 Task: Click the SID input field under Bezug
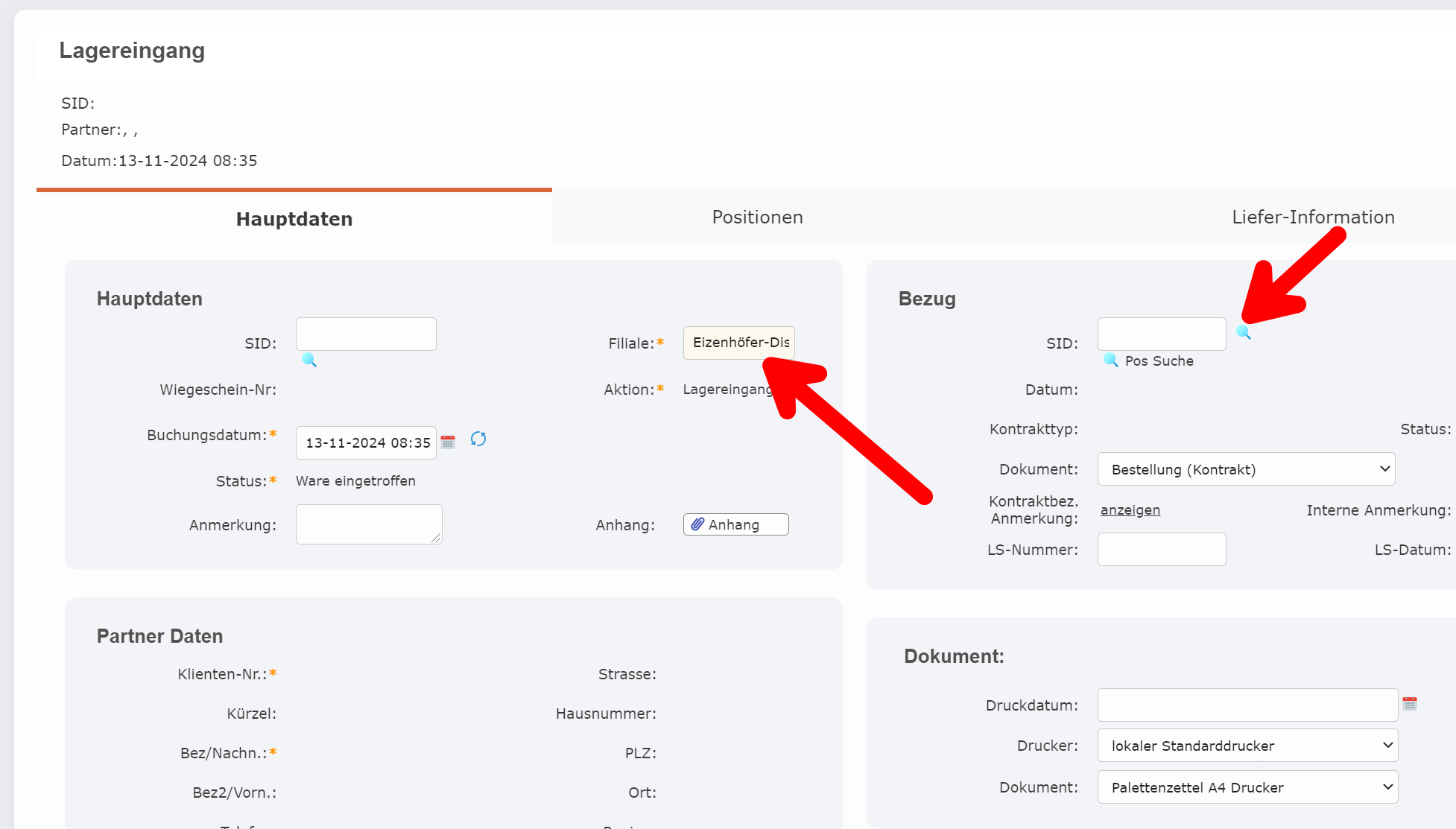point(1161,333)
